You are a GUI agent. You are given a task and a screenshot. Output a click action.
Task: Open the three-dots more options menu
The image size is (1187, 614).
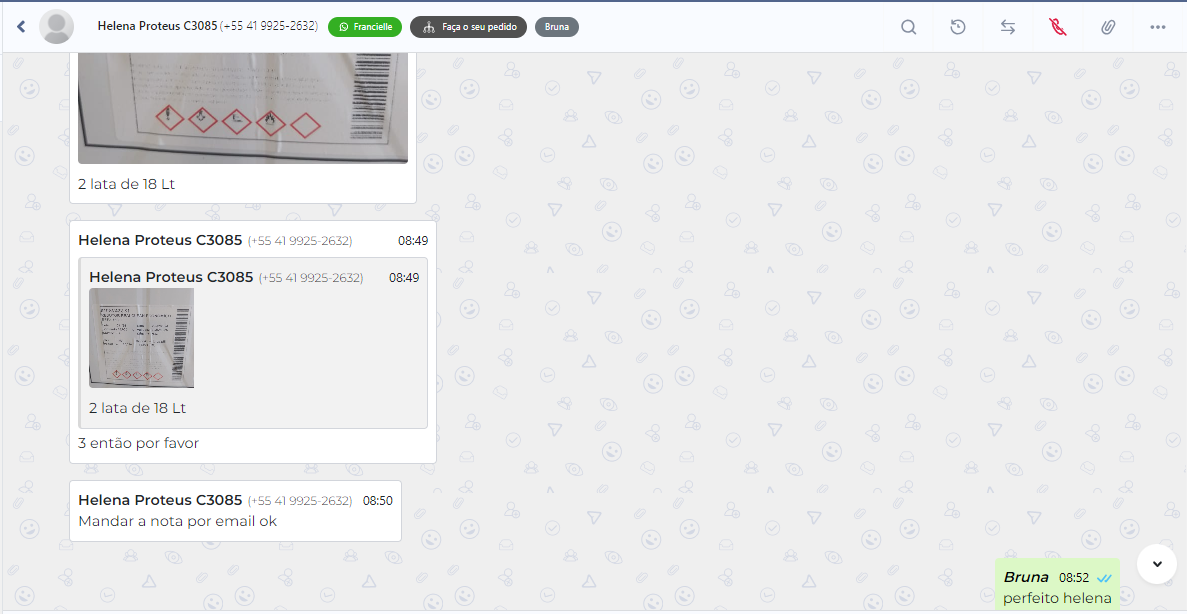click(1158, 27)
